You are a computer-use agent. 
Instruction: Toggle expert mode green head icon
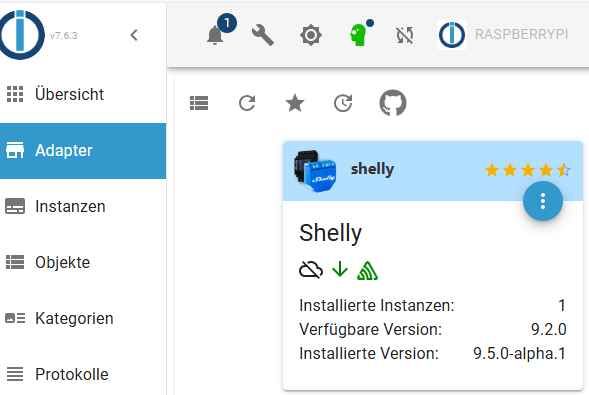pyautogui.click(x=359, y=35)
